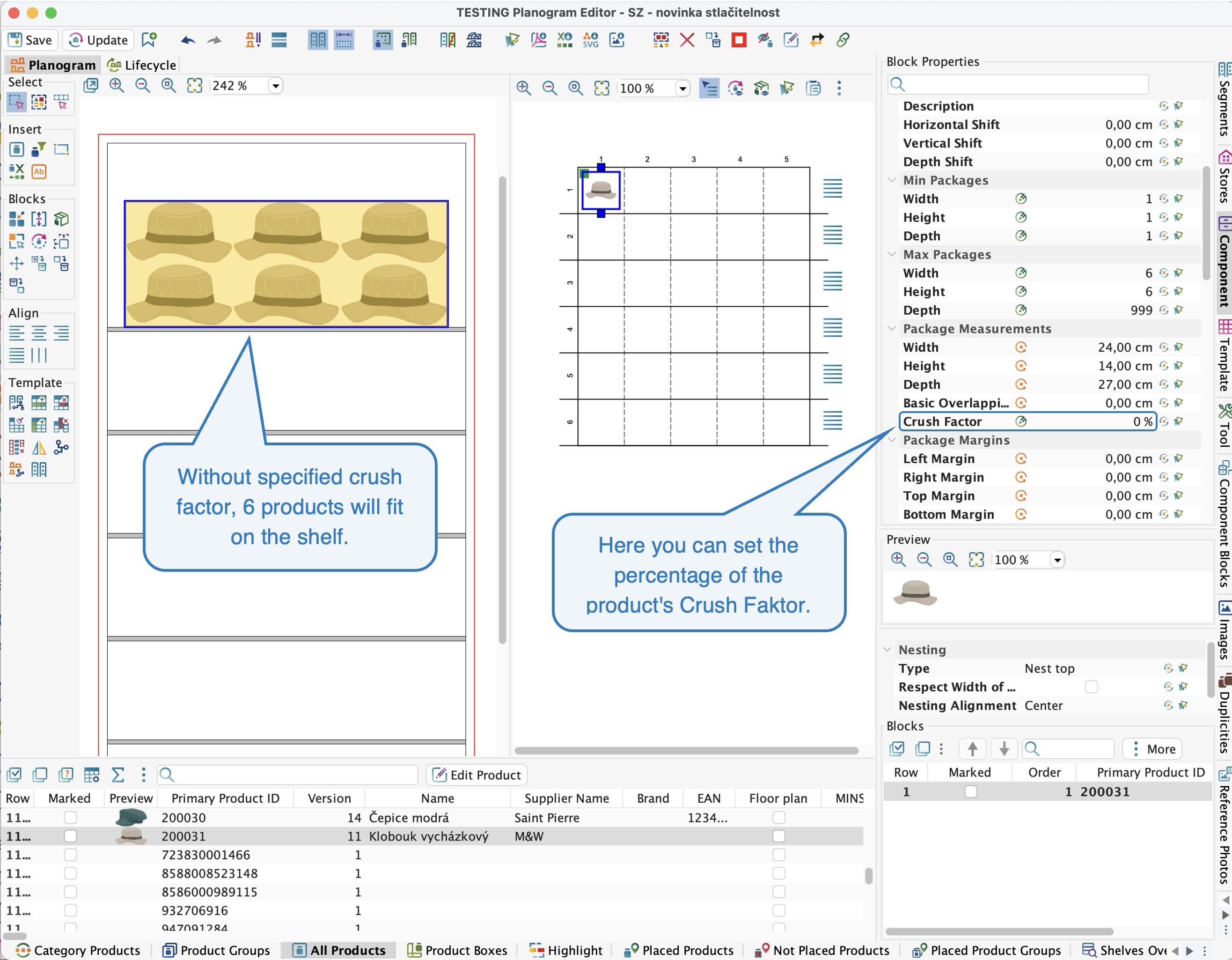Viewport: 1232px width, 960px height.
Task: Click the Save button
Action: [x=31, y=40]
